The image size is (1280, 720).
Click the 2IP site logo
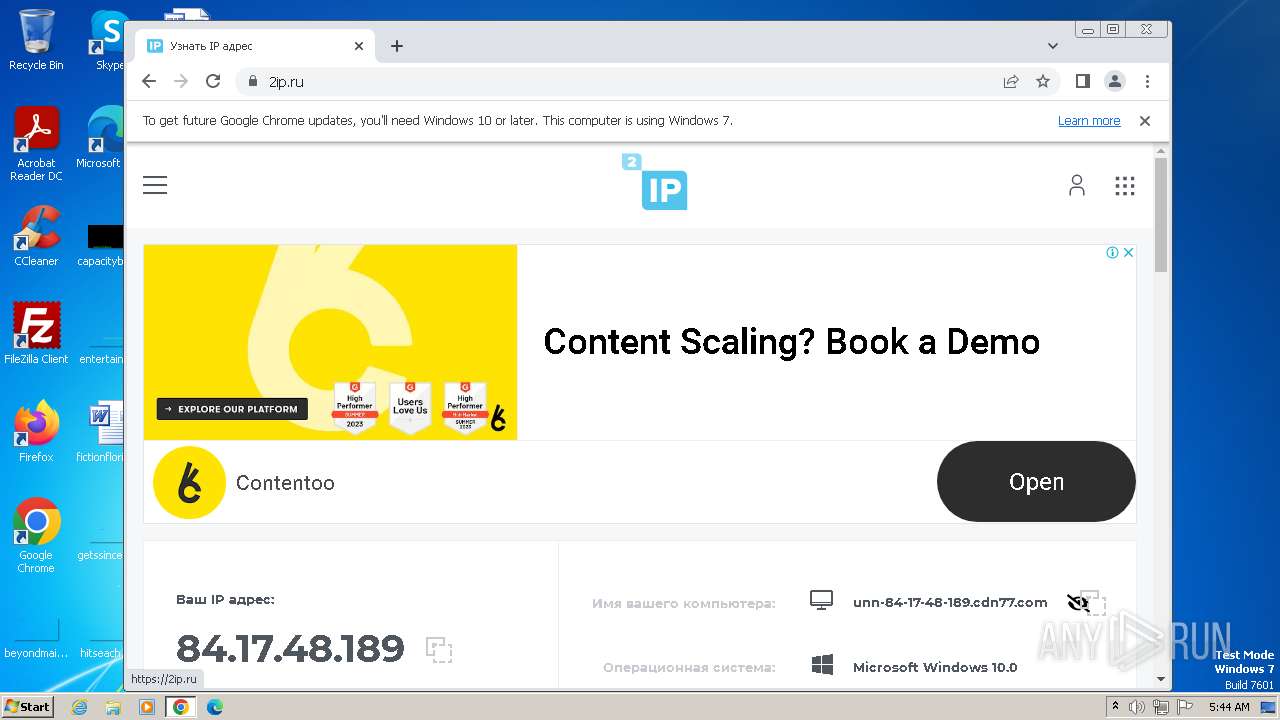tap(655, 182)
